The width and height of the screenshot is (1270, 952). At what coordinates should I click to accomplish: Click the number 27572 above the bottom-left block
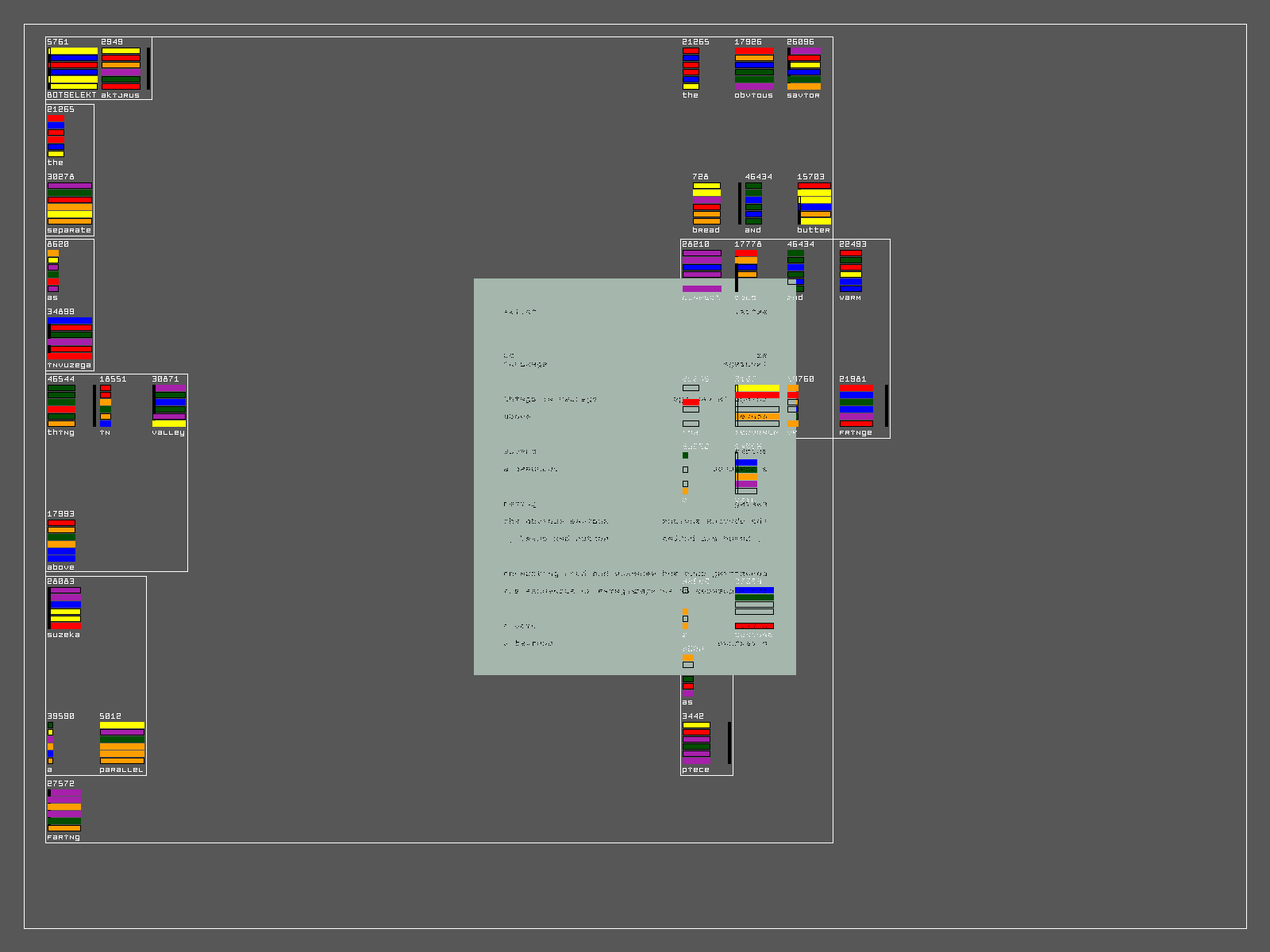[x=60, y=783]
